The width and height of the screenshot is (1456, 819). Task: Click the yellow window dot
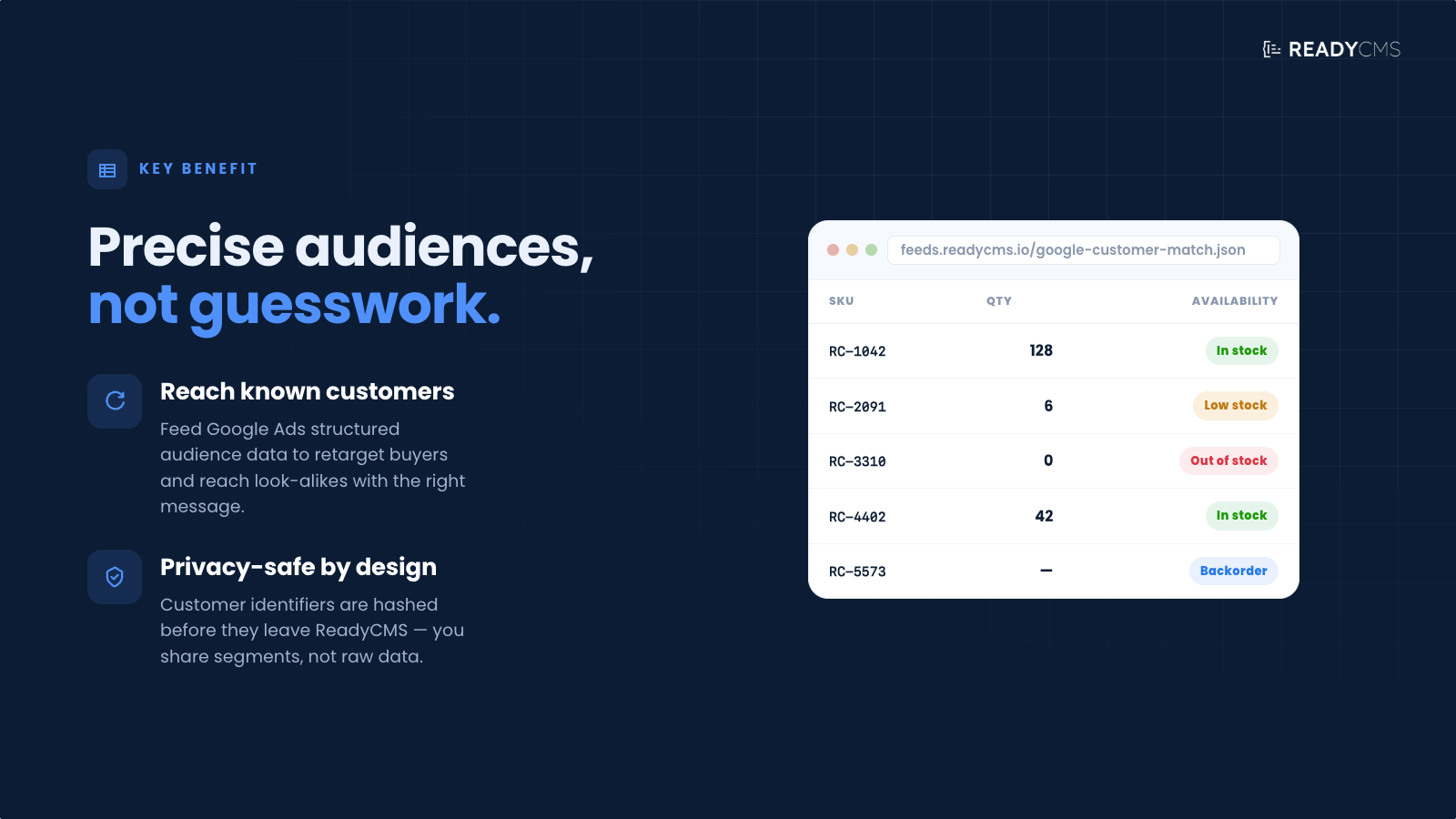coord(852,249)
